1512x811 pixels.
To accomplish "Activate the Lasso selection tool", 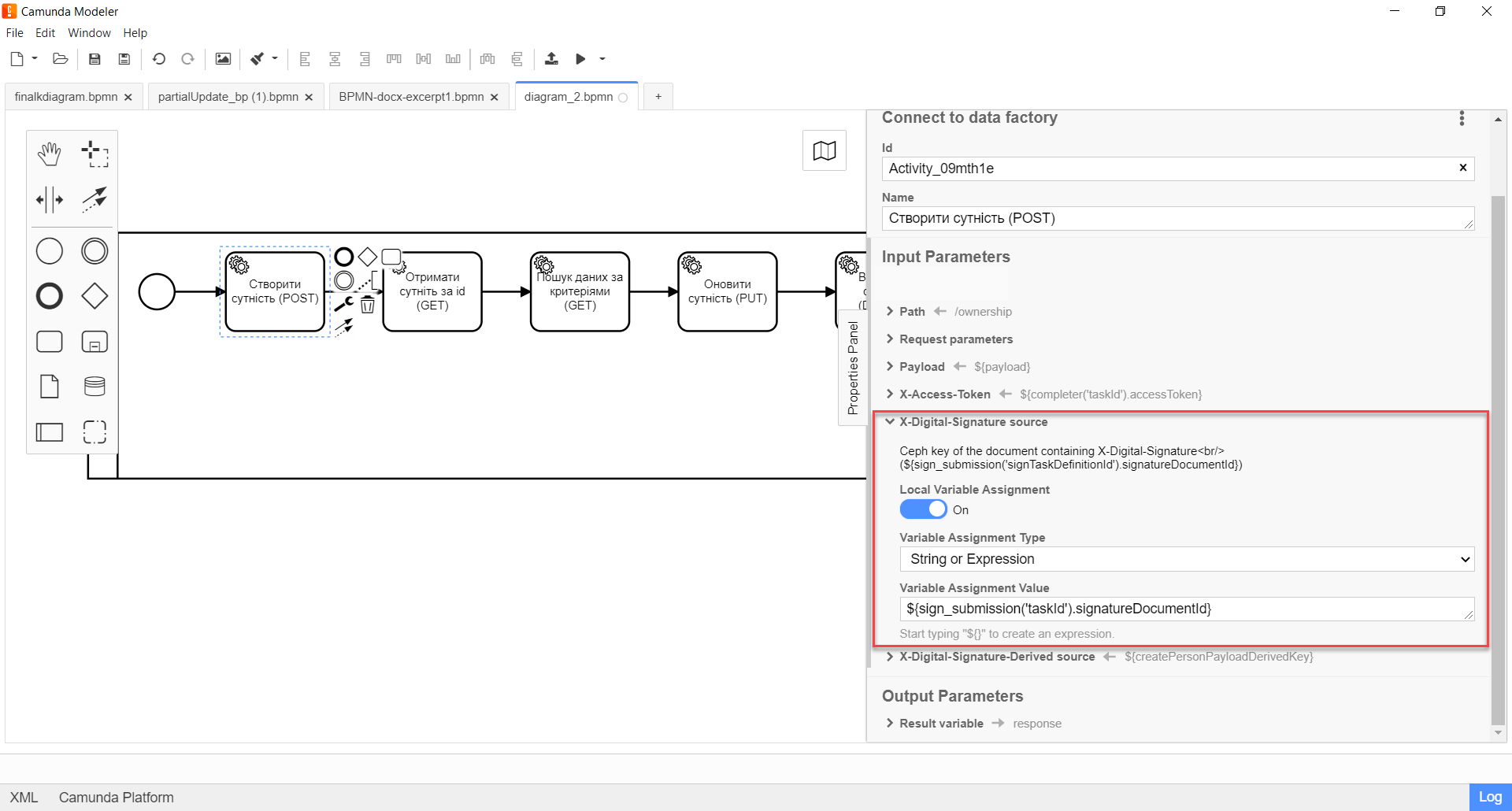I will tap(94, 154).
